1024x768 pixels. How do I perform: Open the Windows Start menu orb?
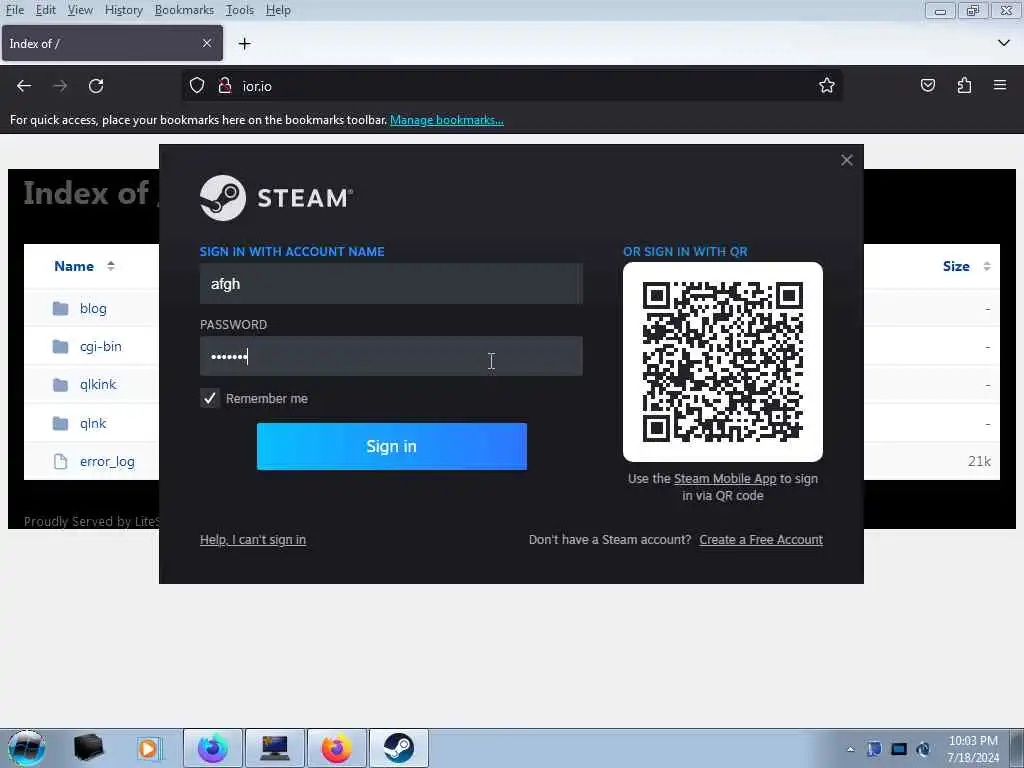26,748
